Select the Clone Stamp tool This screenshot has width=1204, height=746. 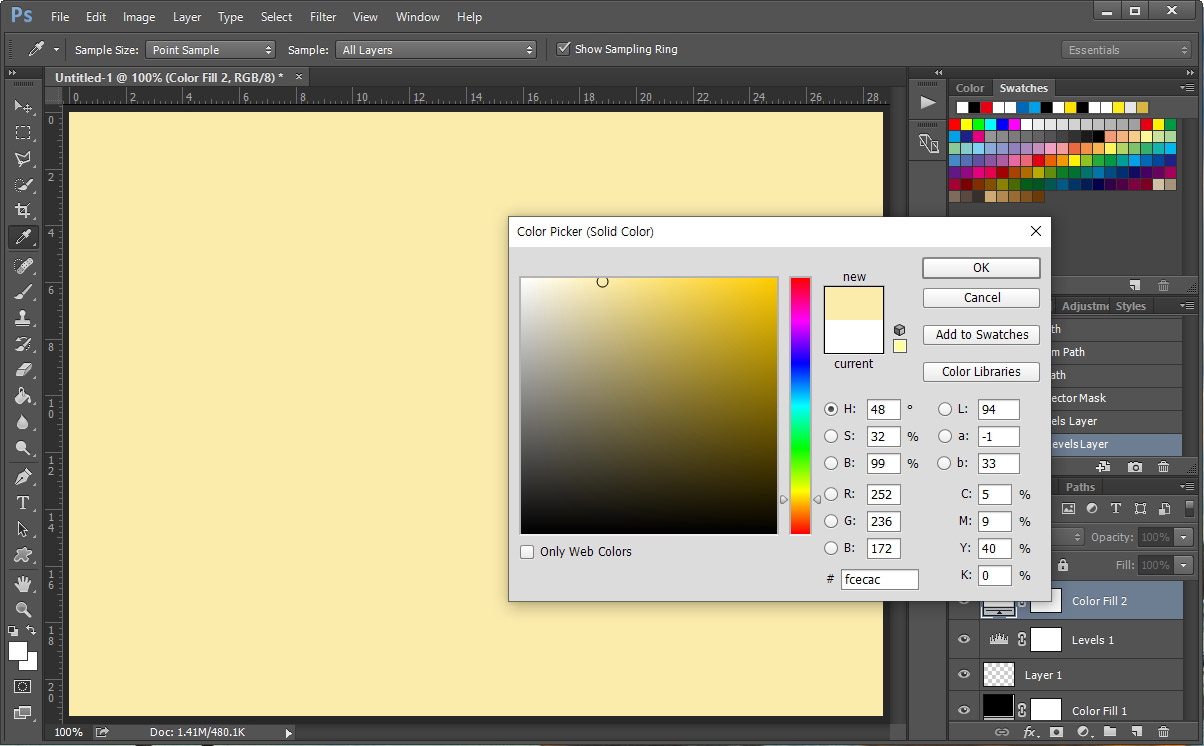(x=23, y=318)
